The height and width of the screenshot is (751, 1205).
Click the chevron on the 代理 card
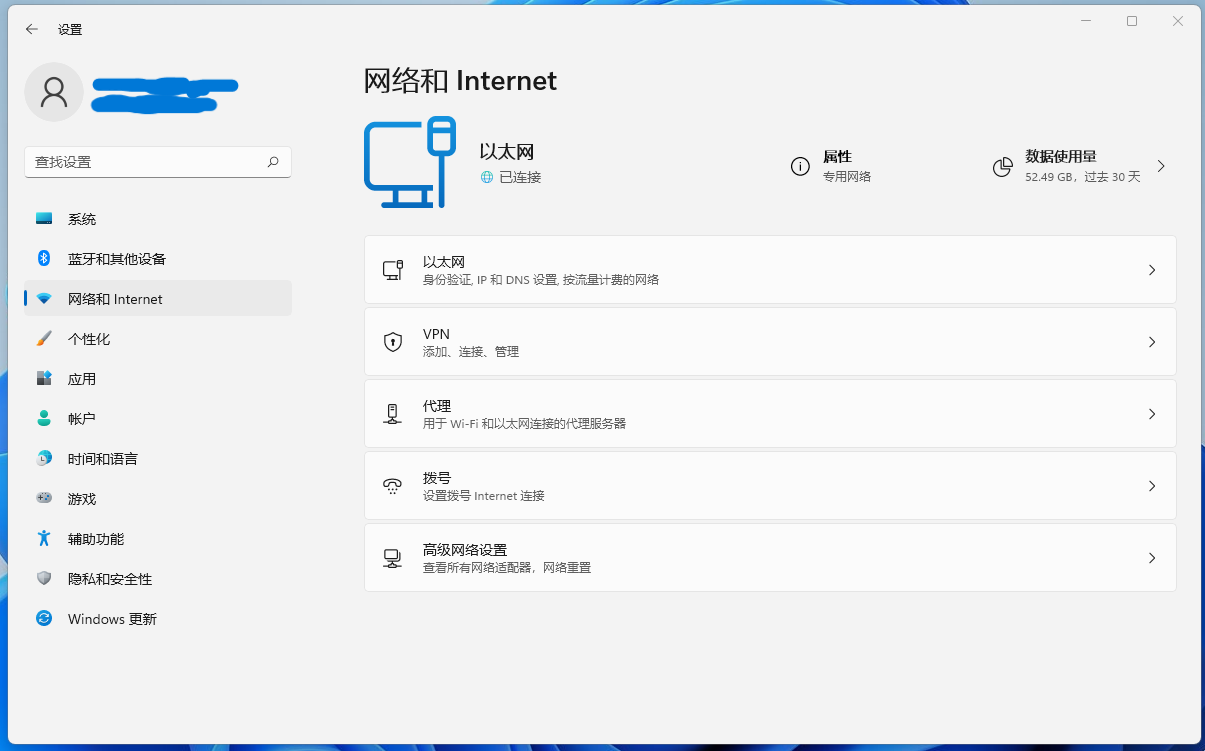(x=1152, y=414)
